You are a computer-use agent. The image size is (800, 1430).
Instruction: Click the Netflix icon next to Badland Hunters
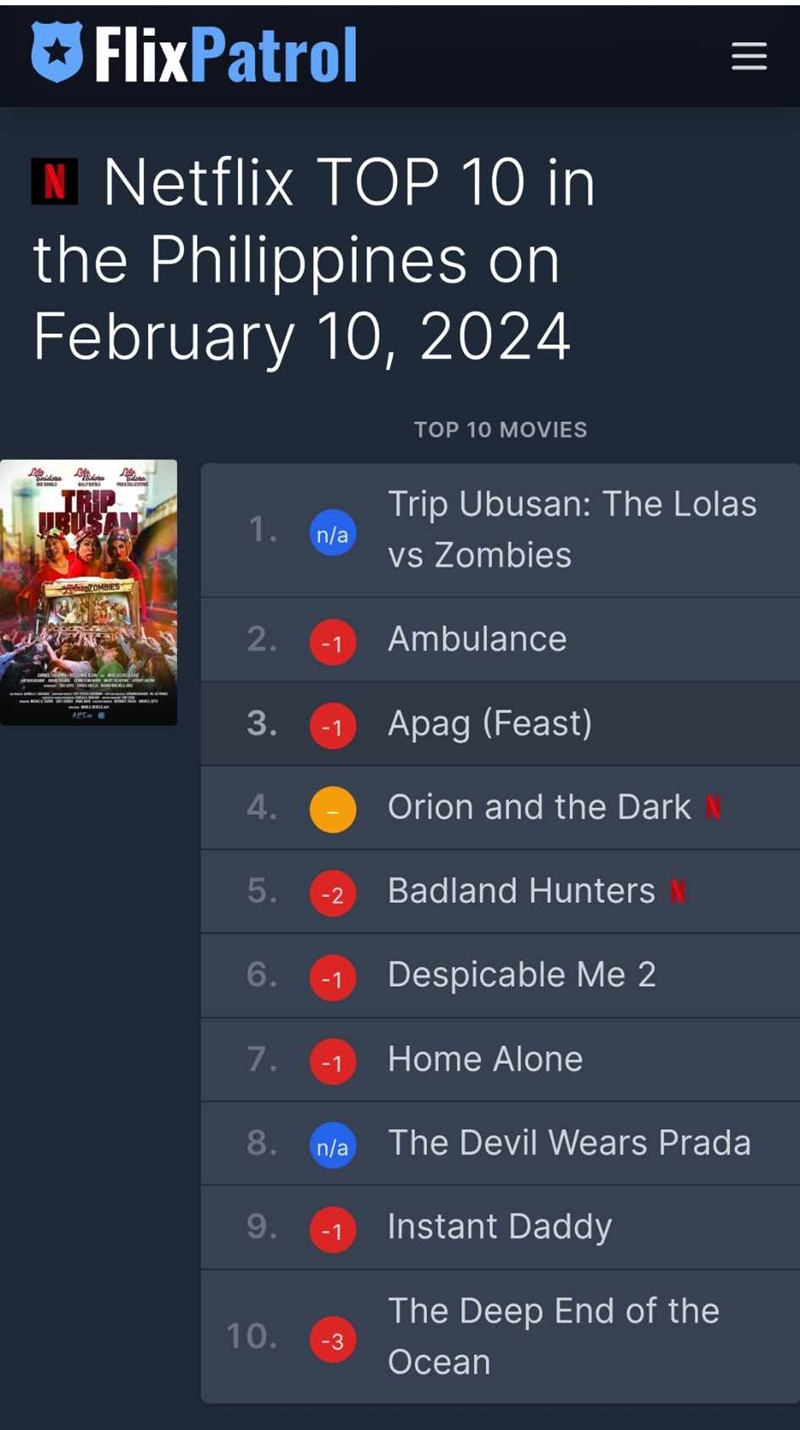point(677,892)
